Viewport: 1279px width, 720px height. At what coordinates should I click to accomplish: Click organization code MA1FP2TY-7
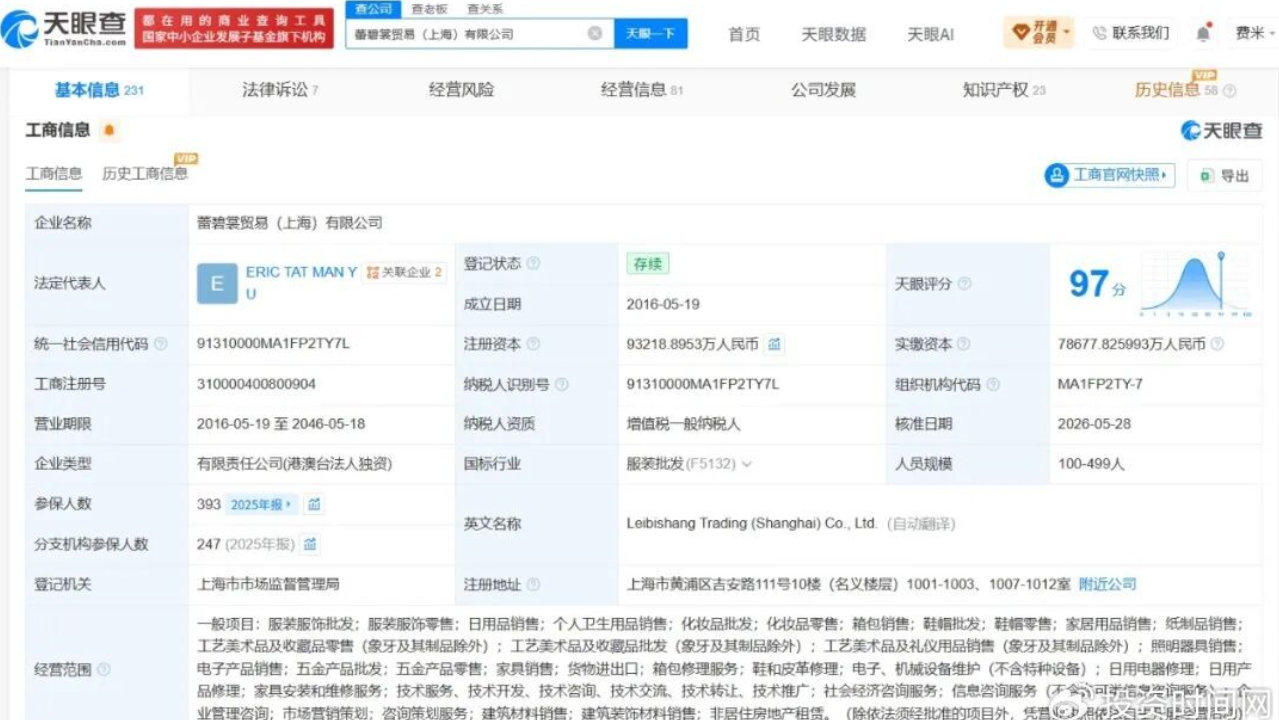pos(1100,384)
